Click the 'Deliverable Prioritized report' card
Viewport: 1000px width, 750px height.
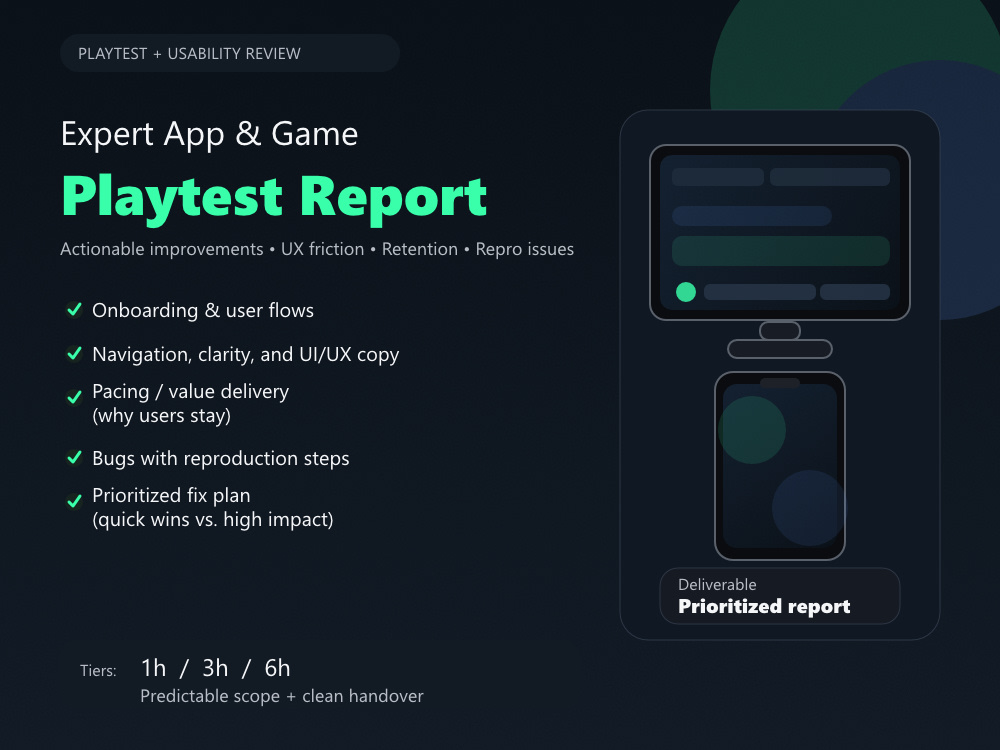779,596
